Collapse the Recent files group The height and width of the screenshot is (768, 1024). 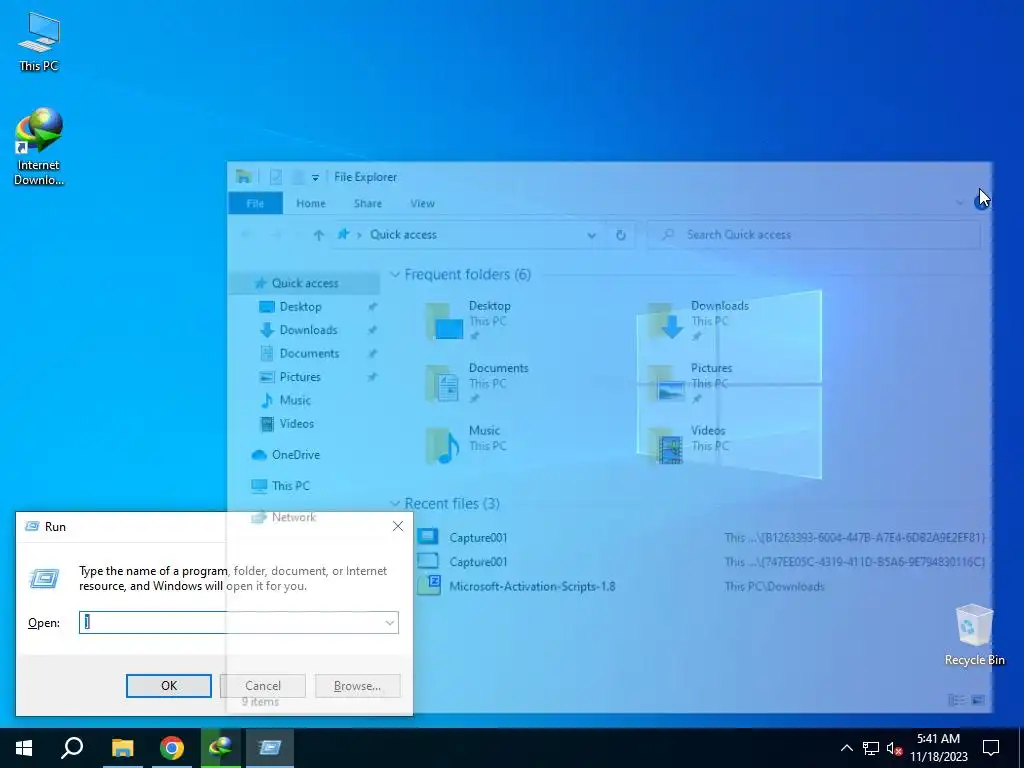click(x=395, y=504)
